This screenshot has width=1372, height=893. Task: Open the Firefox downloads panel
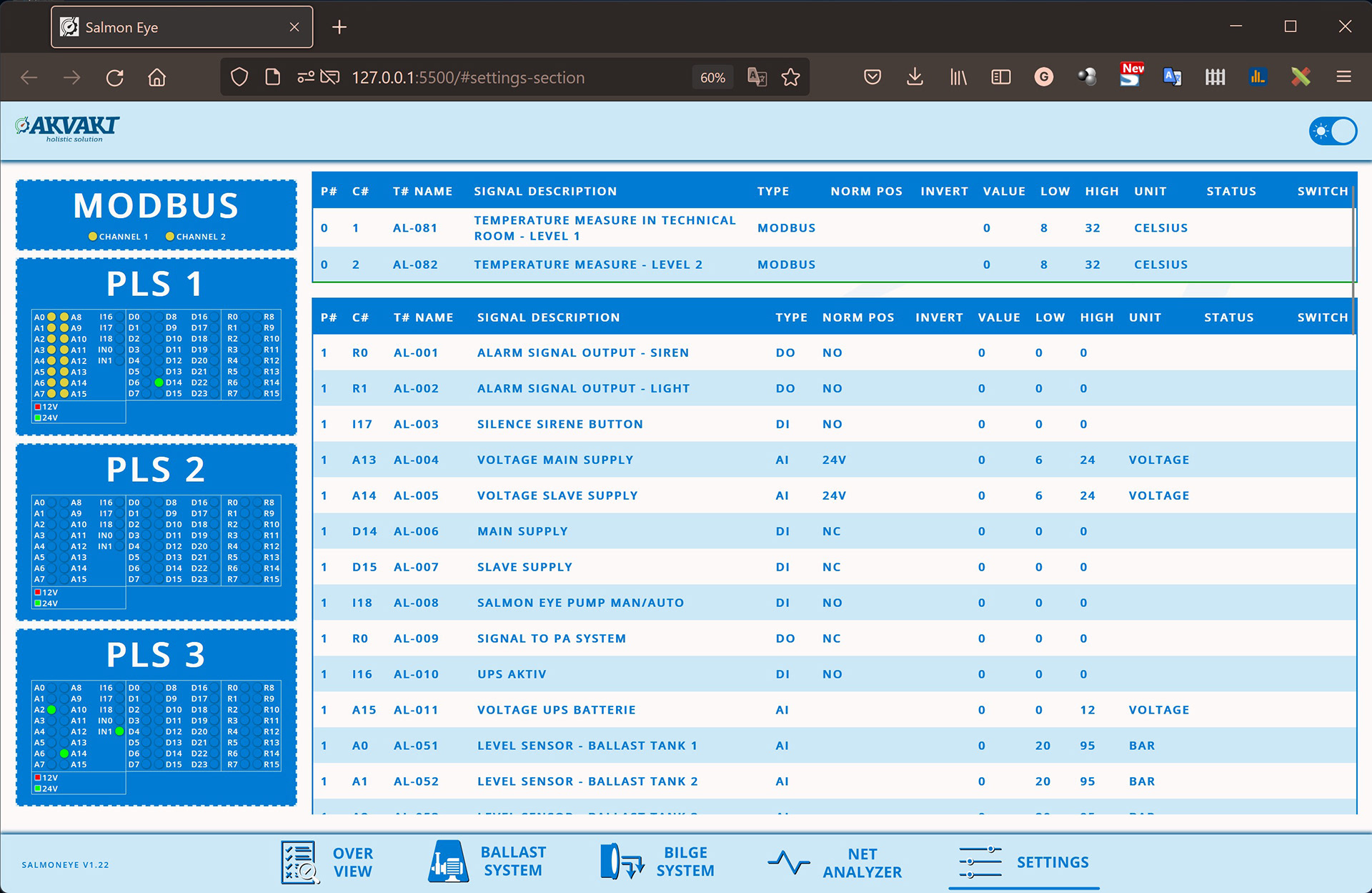coord(915,77)
